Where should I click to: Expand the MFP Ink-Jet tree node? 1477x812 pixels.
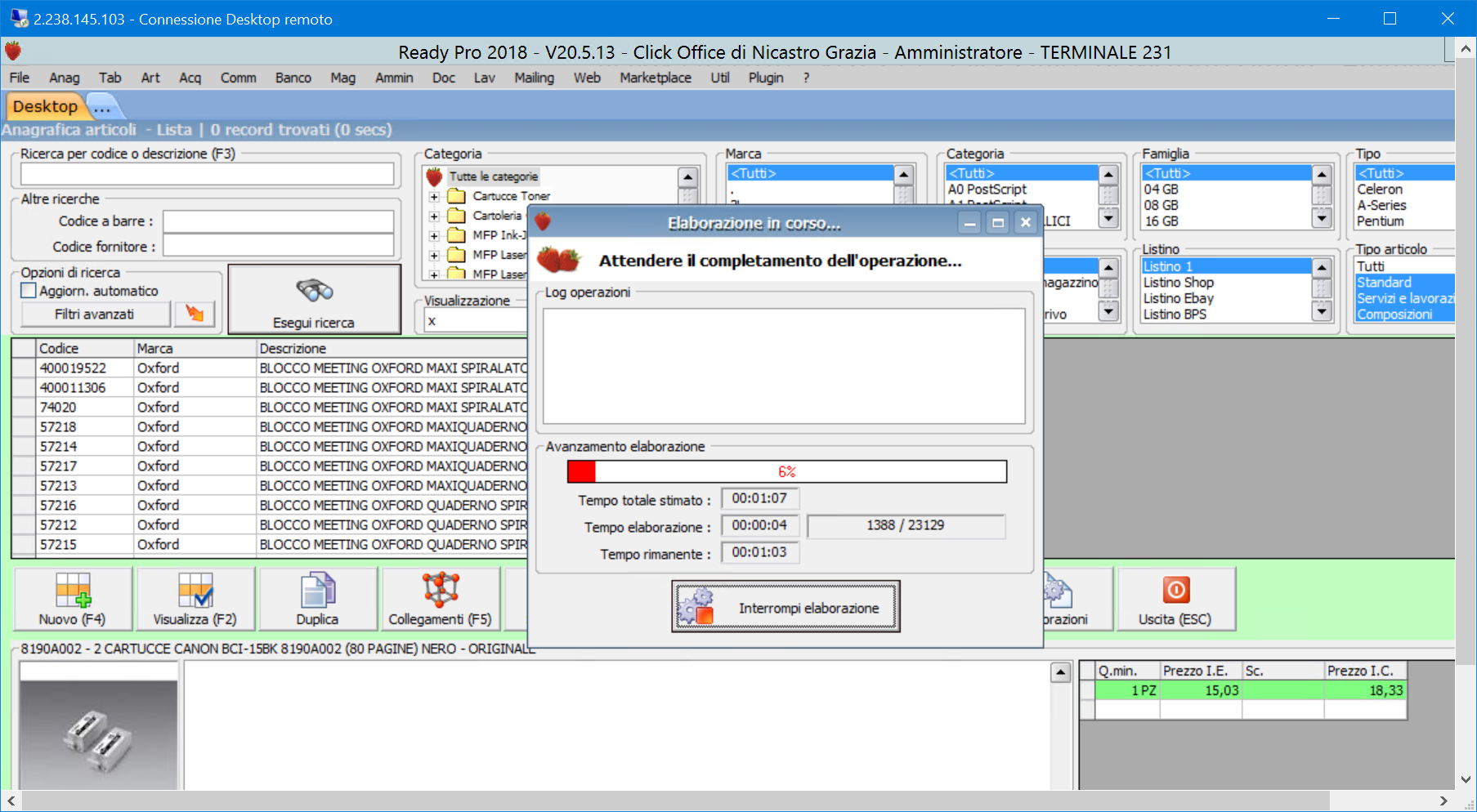(435, 236)
